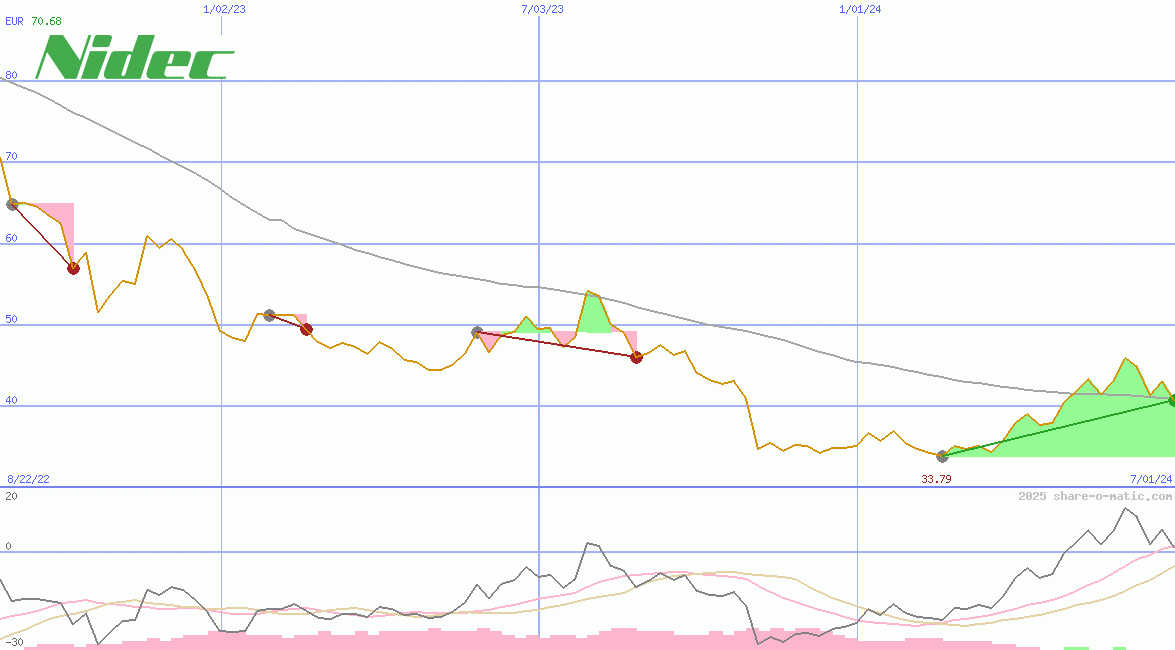Click the 70 price axis label

pyautogui.click(x=11, y=157)
